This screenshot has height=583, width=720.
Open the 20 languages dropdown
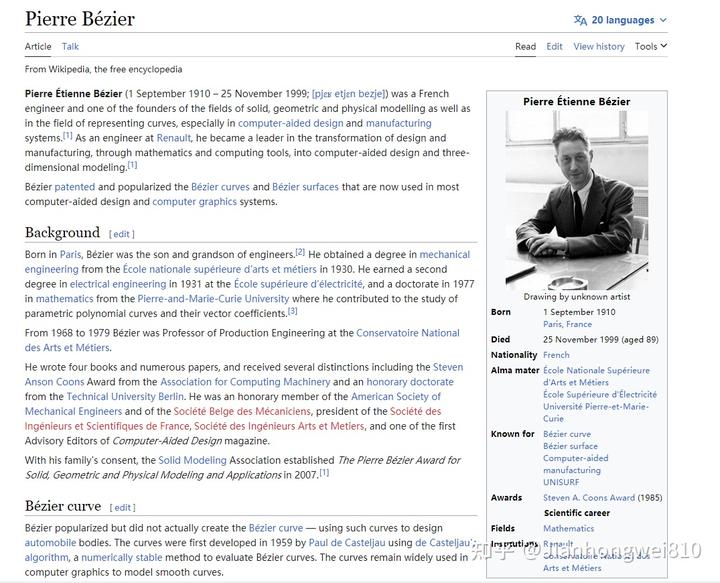[x=620, y=20]
